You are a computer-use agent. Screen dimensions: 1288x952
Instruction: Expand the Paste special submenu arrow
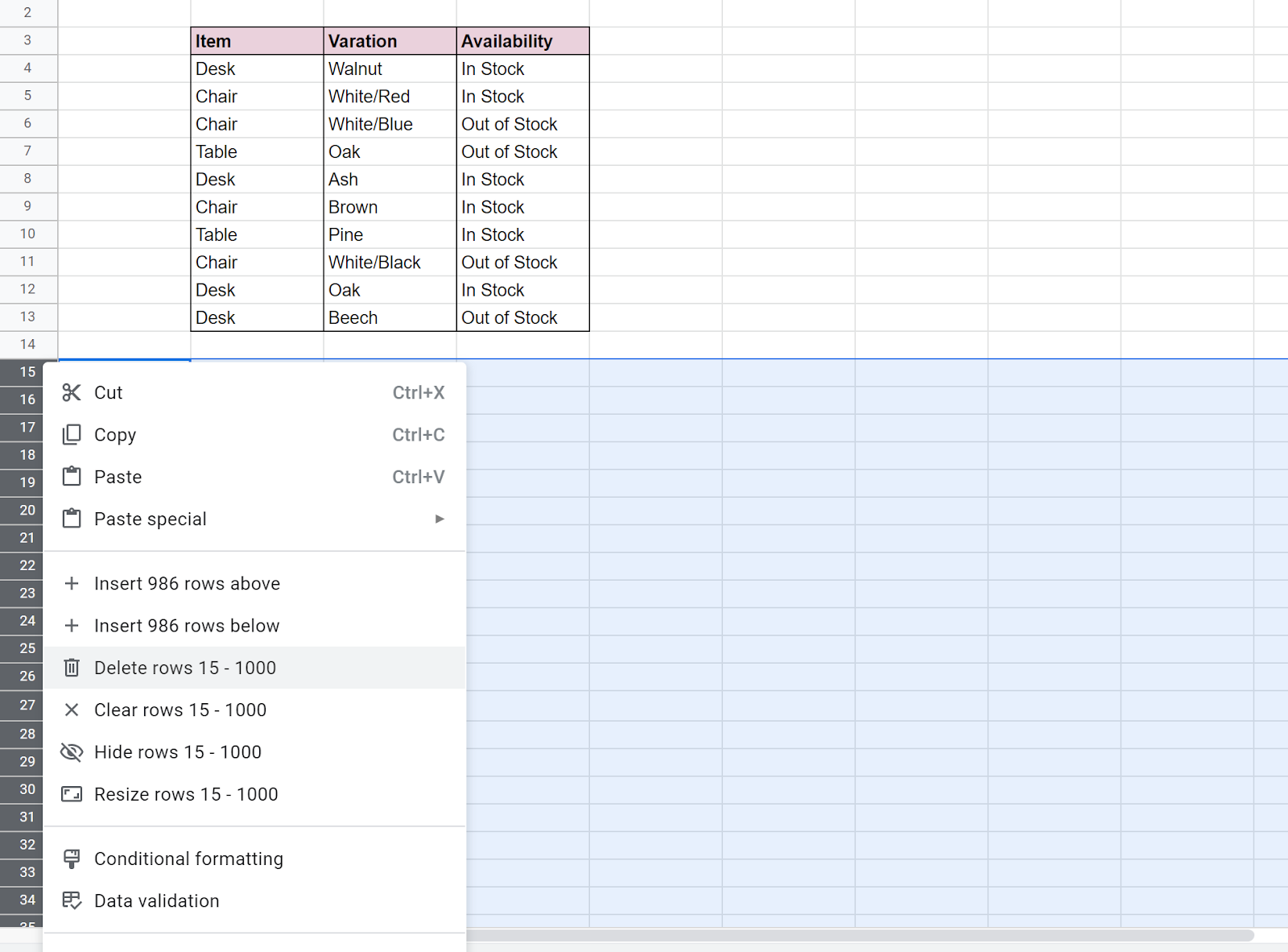(440, 519)
